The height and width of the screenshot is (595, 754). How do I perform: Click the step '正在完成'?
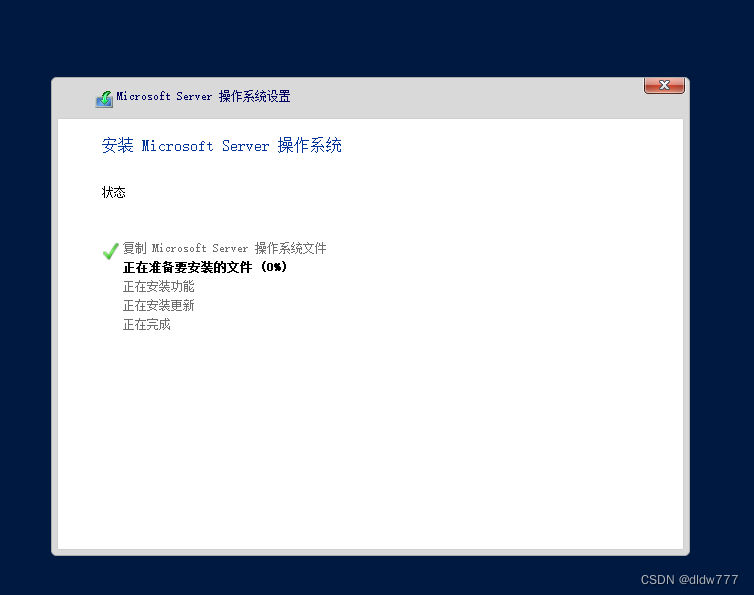[x=147, y=325]
